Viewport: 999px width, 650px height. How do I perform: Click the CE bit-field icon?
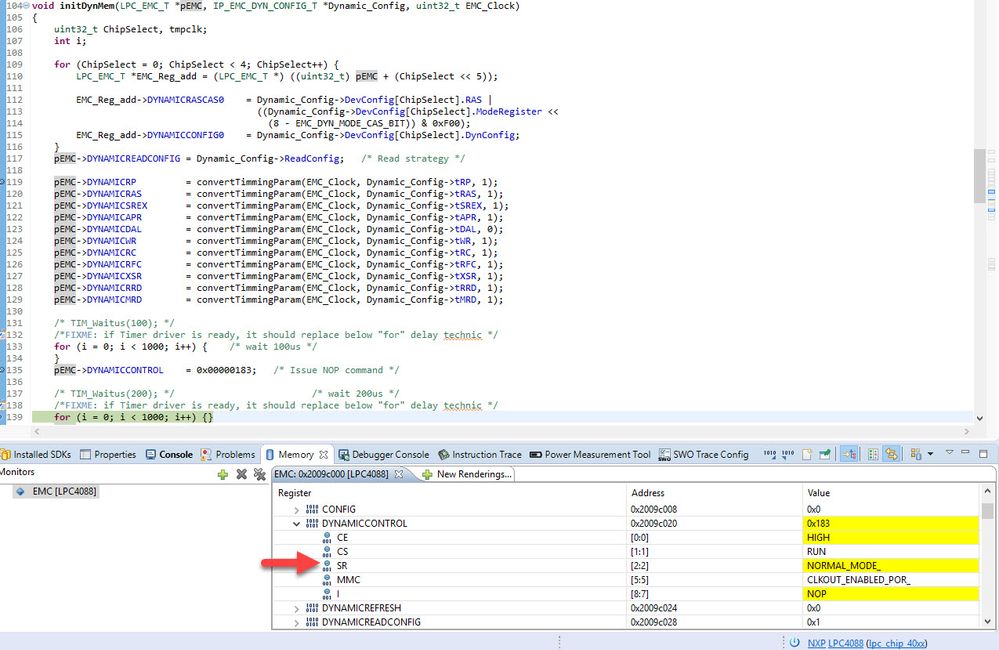coord(327,537)
